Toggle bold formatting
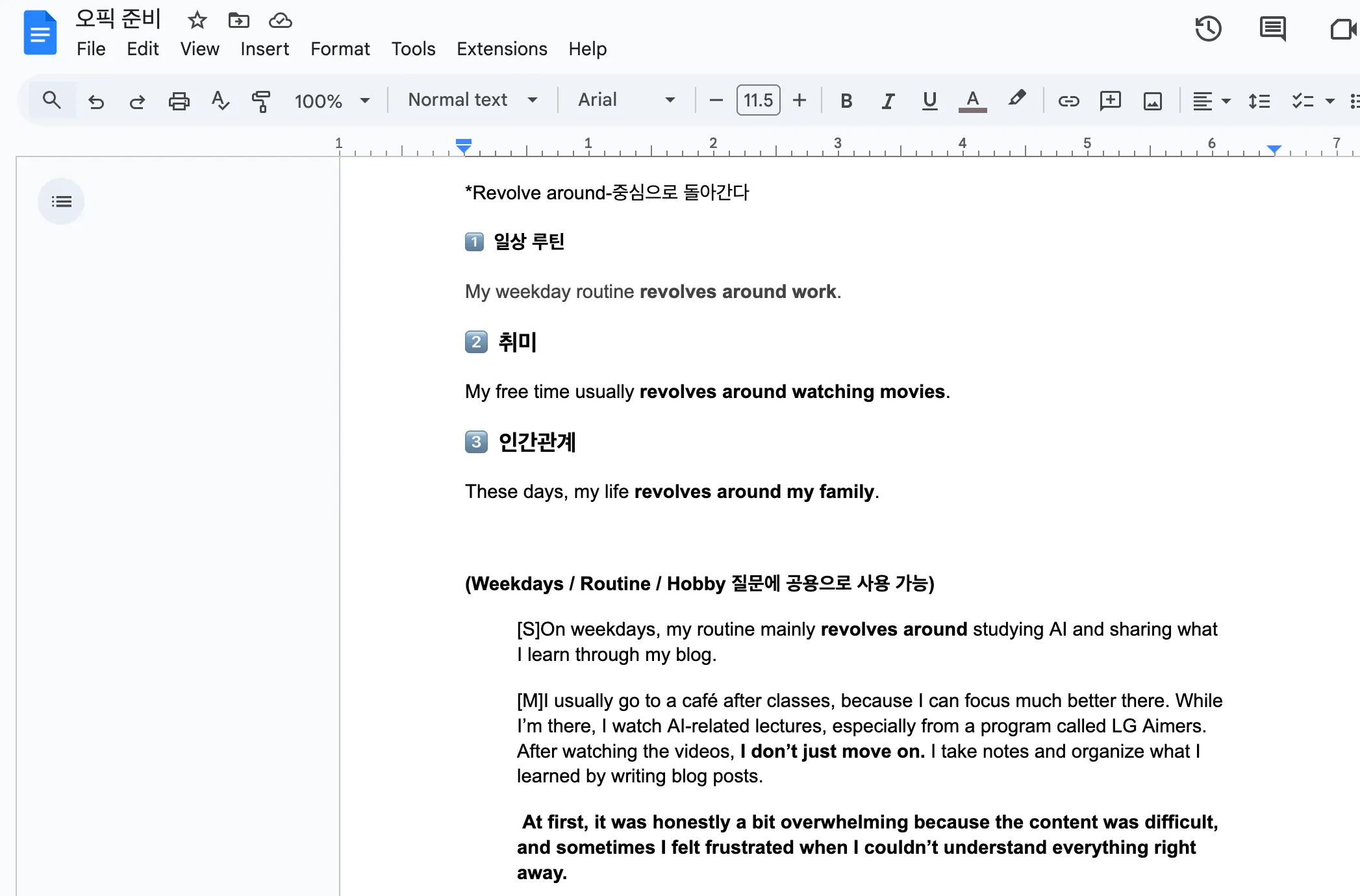This screenshot has width=1360, height=896. pos(846,101)
